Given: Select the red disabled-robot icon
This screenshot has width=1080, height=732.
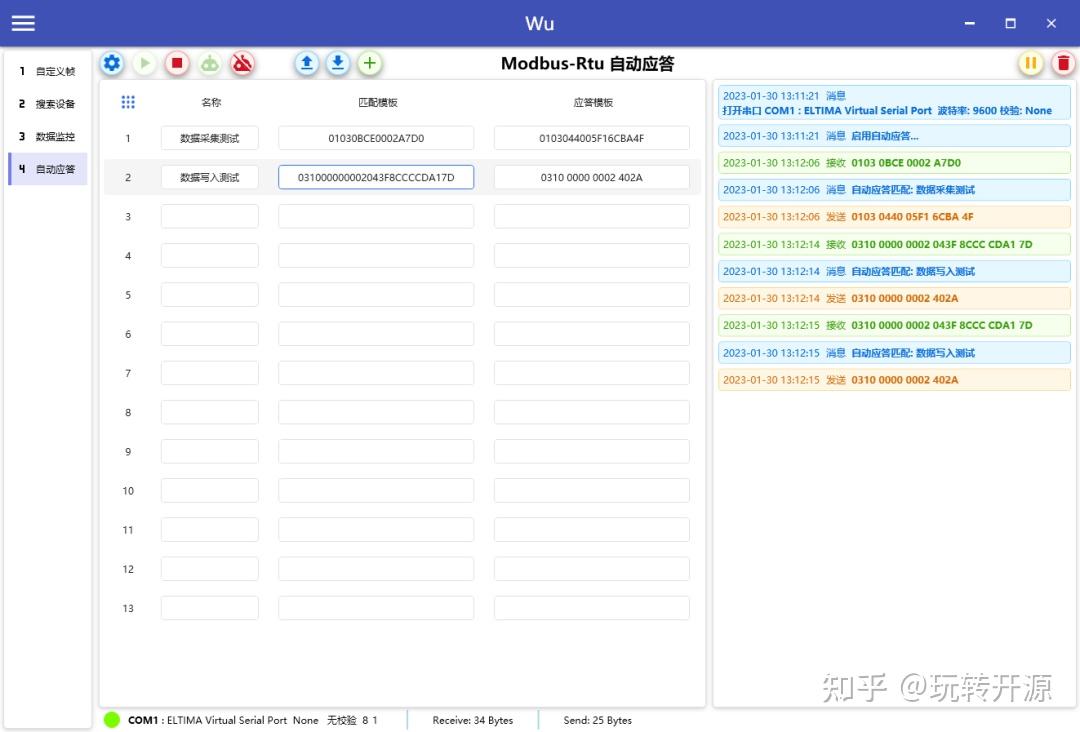Looking at the screenshot, I should pyautogui.click(x=242, y=63).
